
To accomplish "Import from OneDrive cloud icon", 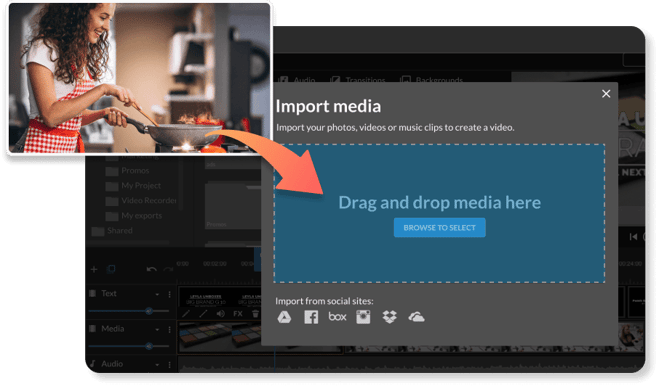I will point(416,317).
